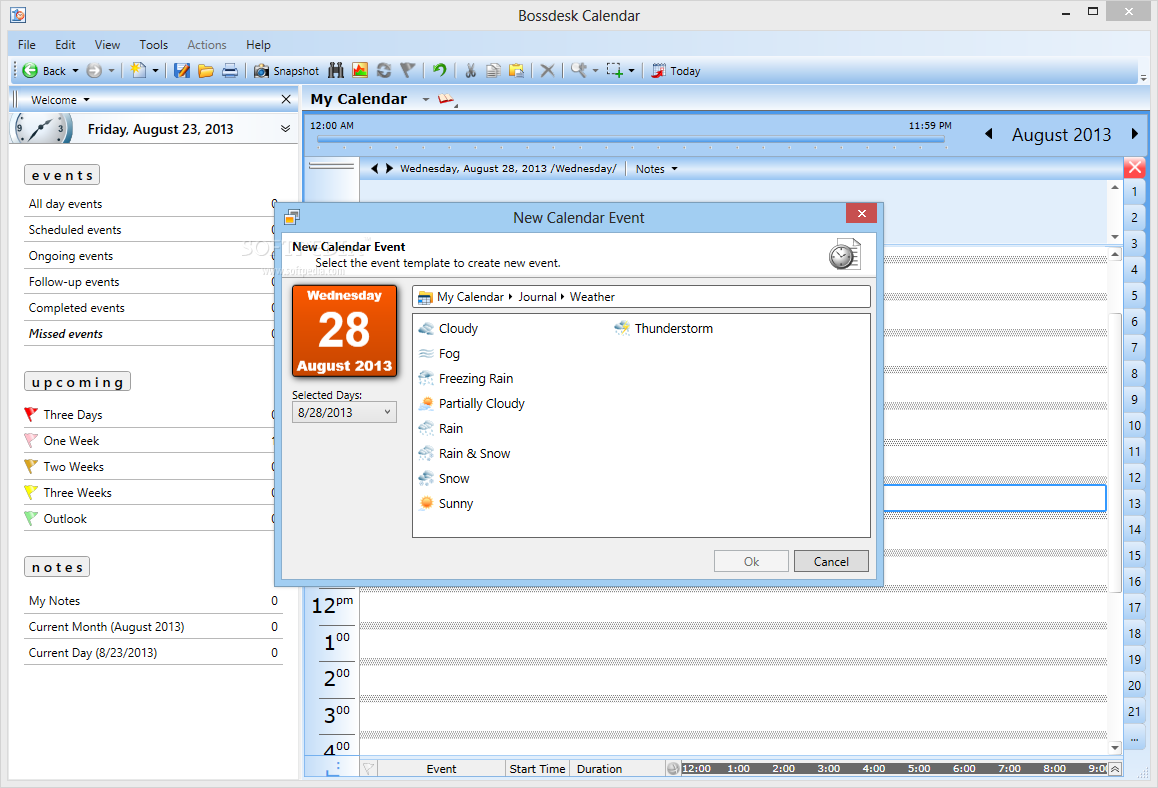
Task: Go to previous day in day view
Action: [x=374, y=168]
